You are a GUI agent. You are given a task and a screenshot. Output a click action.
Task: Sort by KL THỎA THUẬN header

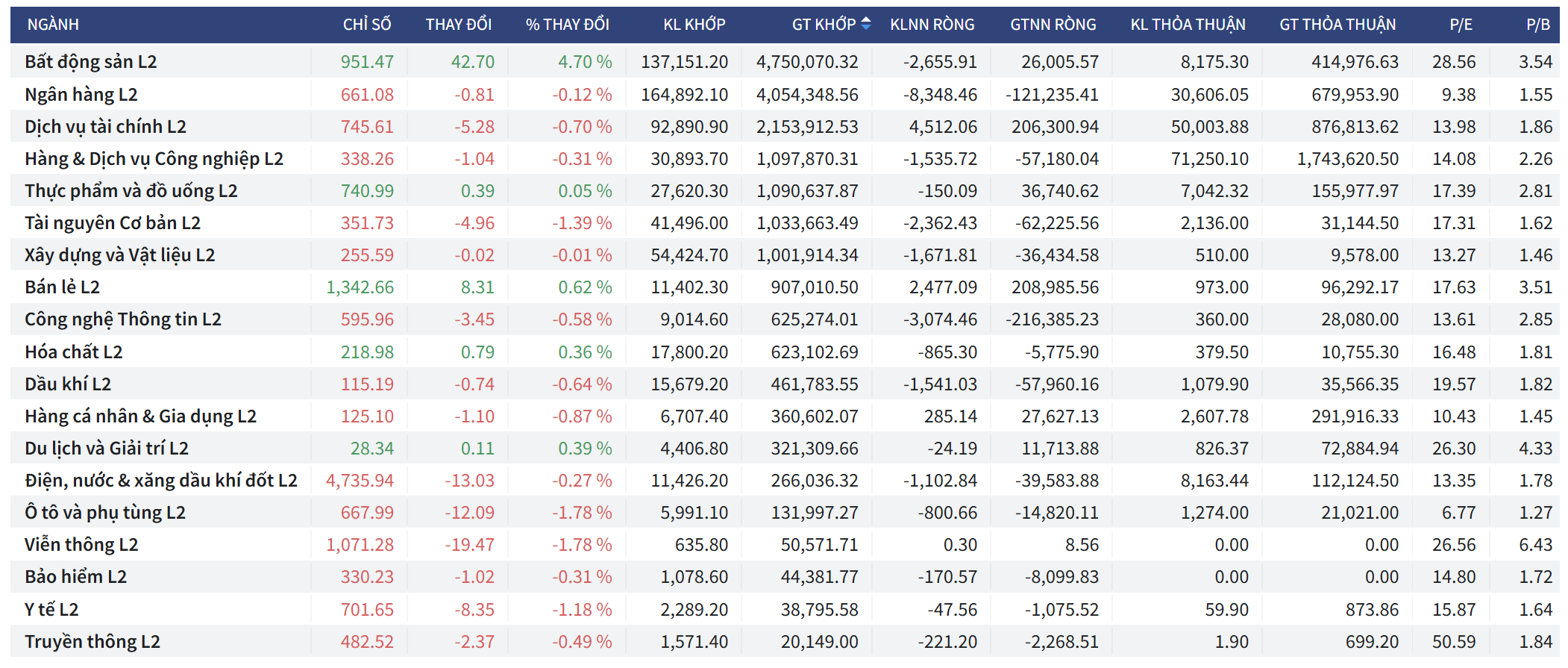tap(1188, 25)
